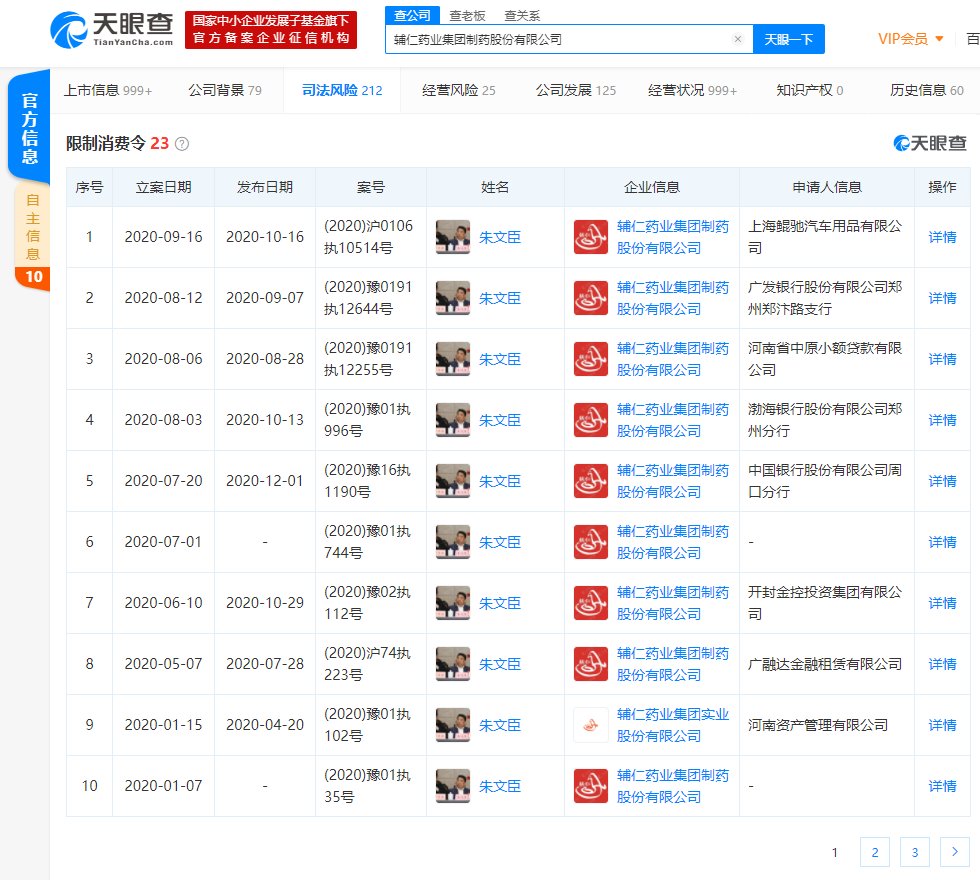Click name link 朱文臣 in row 4

click(x=500, y=420)
